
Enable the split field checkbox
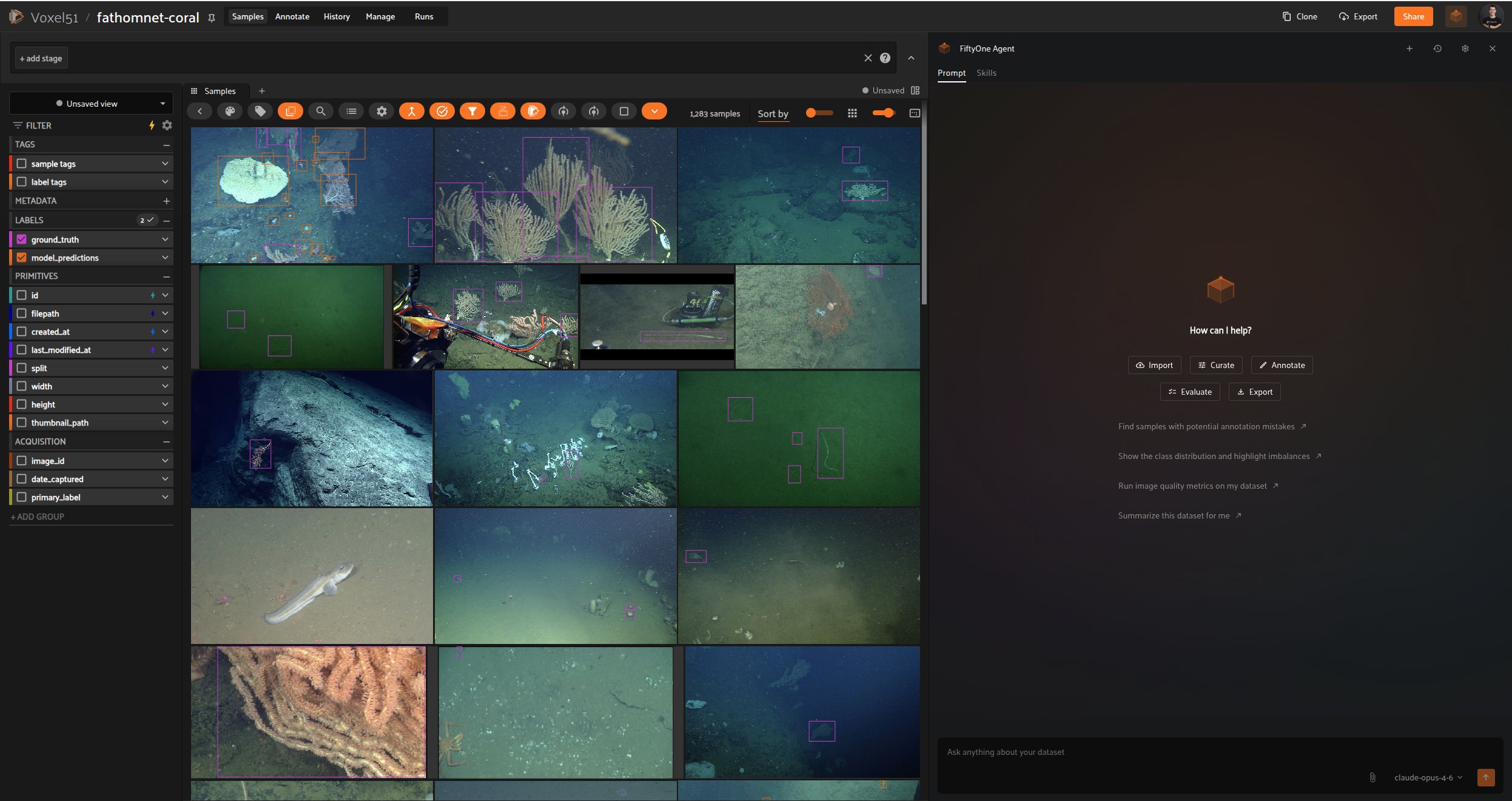coord(22,367)
